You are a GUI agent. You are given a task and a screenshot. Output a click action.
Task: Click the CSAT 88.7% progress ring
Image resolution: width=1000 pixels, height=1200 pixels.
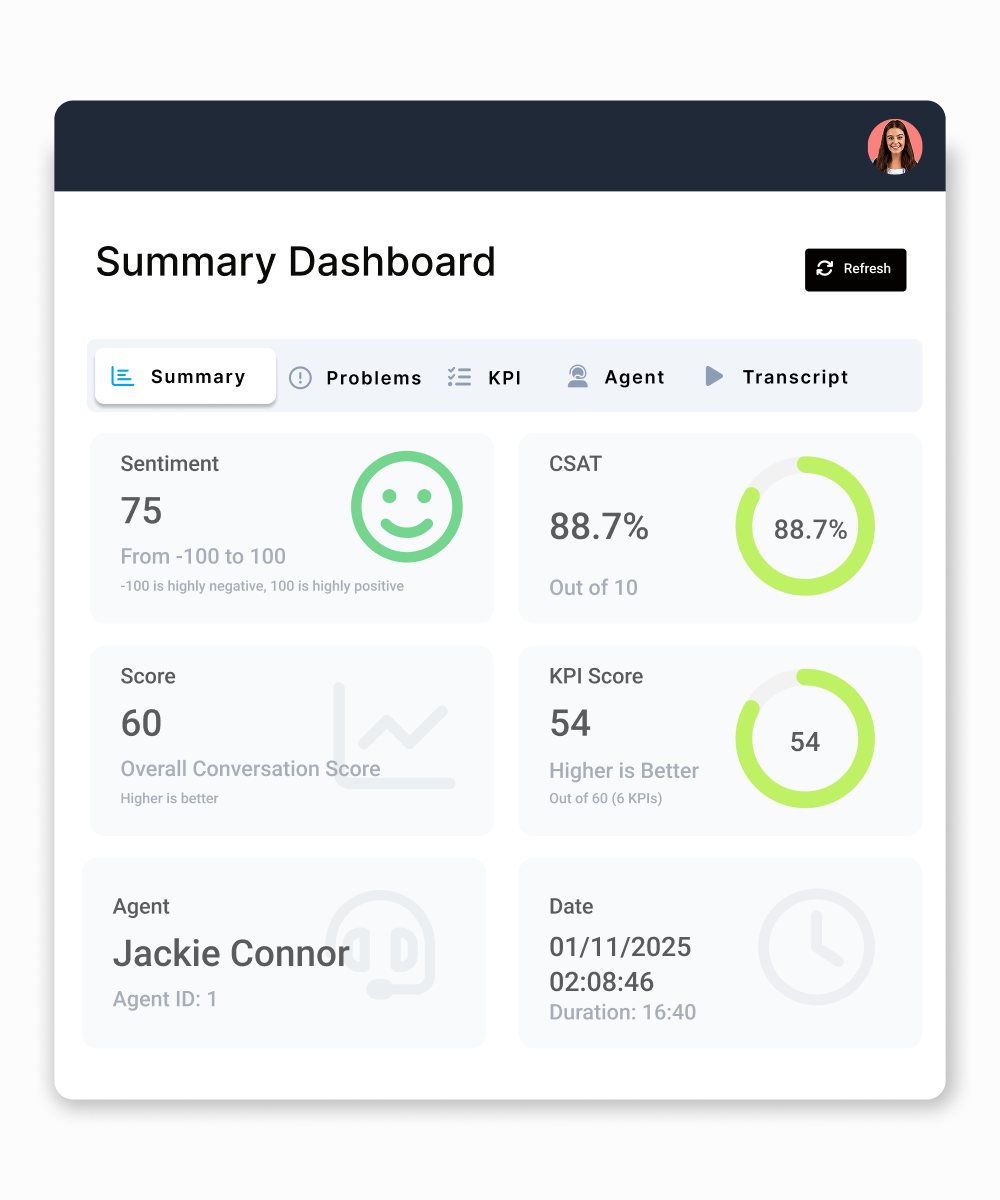[x=805, y=525]
